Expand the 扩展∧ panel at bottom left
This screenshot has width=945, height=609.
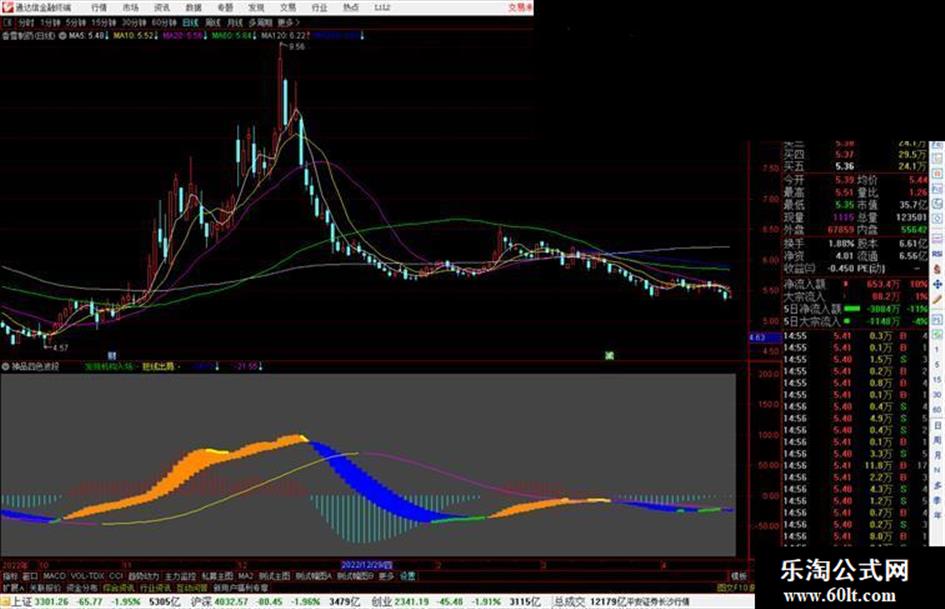coord(13,587)
